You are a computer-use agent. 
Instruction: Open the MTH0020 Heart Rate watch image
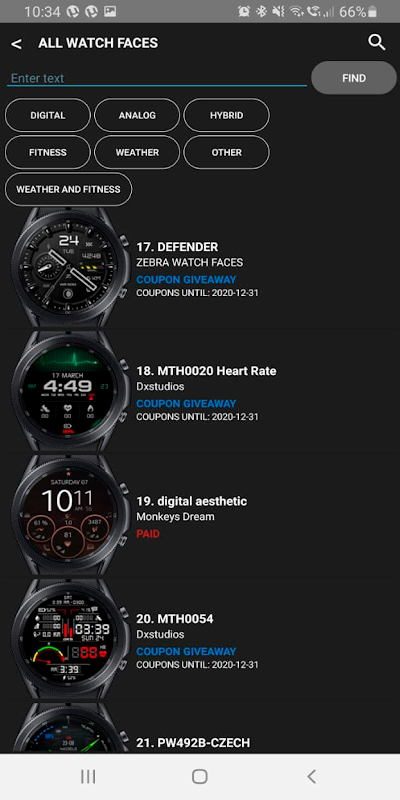click(x=70, y=391)
